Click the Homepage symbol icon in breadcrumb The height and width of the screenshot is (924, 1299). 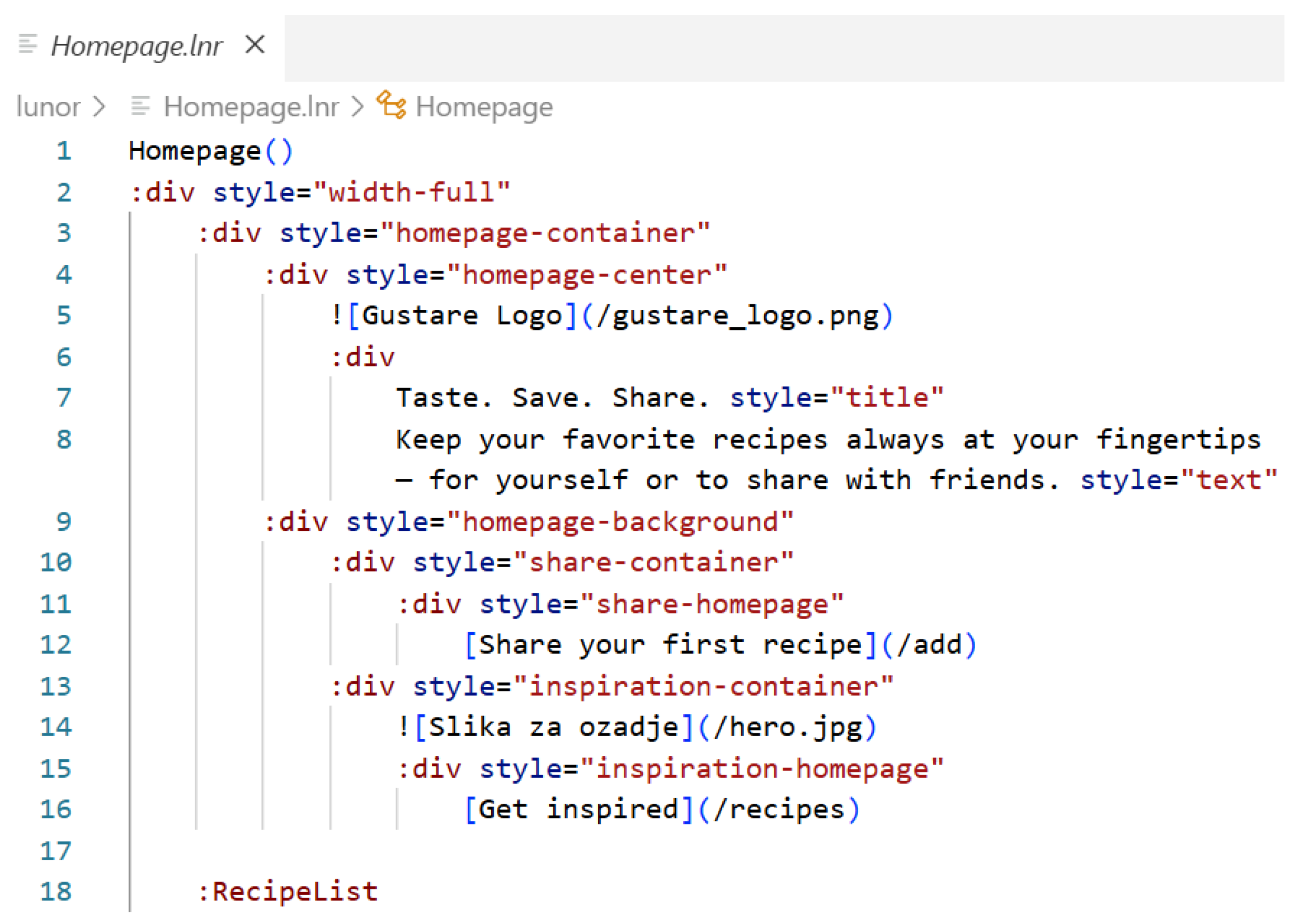coord(392,105)
